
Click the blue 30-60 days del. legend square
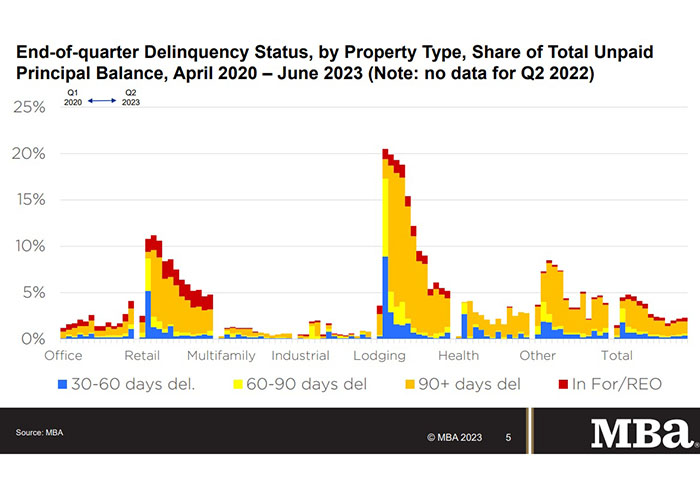64,383
